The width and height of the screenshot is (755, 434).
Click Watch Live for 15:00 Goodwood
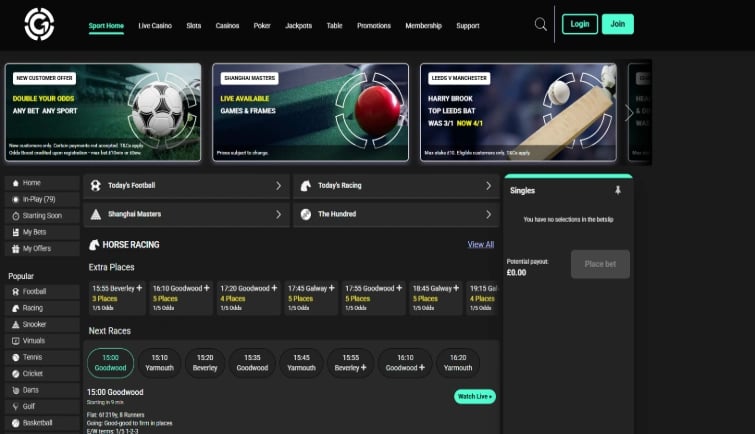(x=474, y=396)
